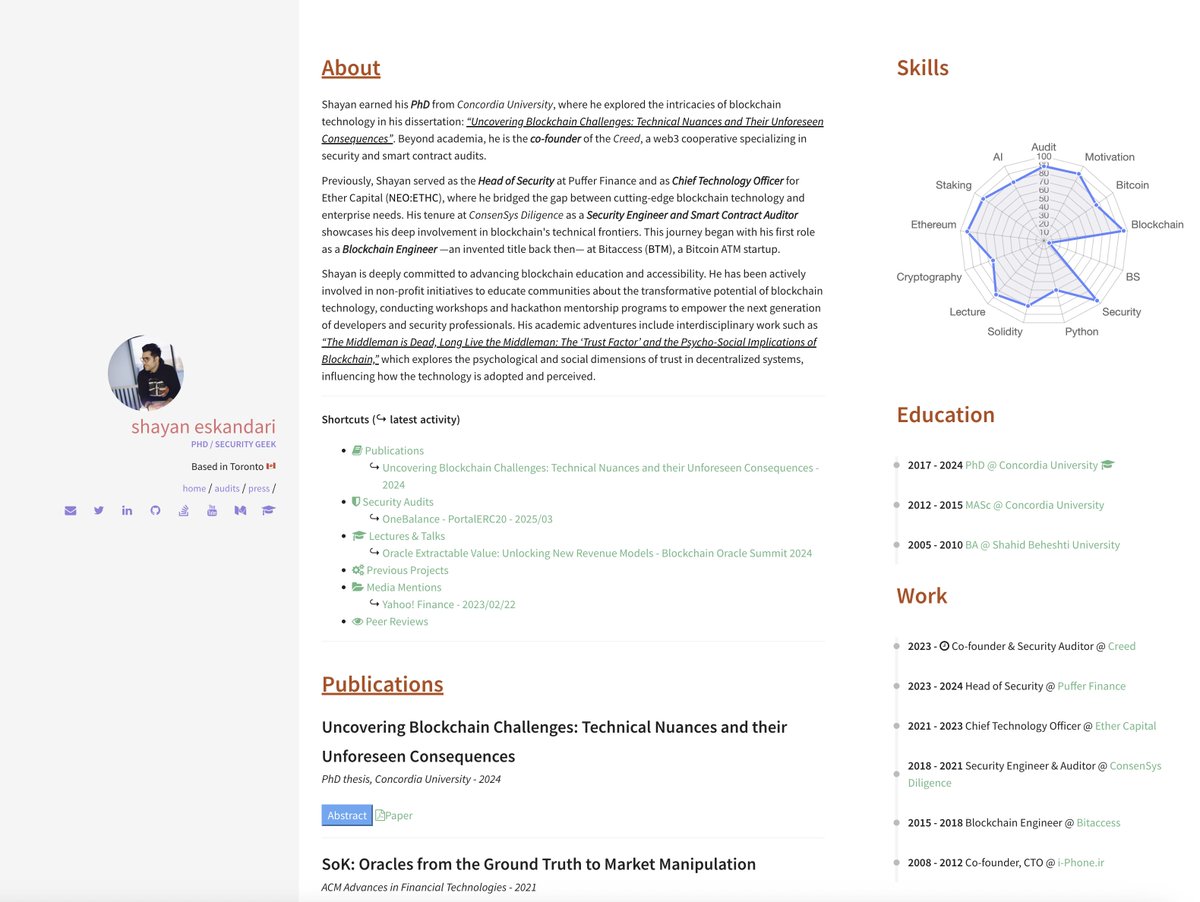The image size is (1200, 902).
Task: Jump to the Security Audits shortcut
Action: (398, 502)
